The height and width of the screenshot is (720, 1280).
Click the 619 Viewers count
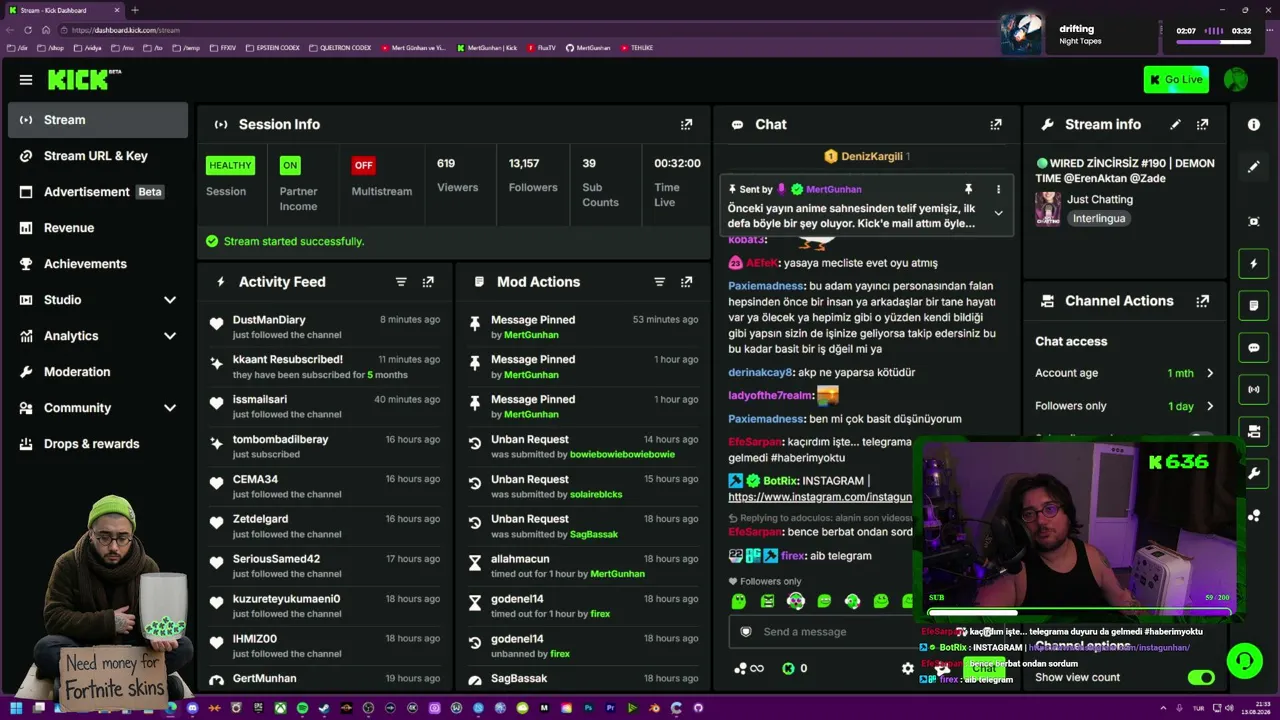pos(446,163)
